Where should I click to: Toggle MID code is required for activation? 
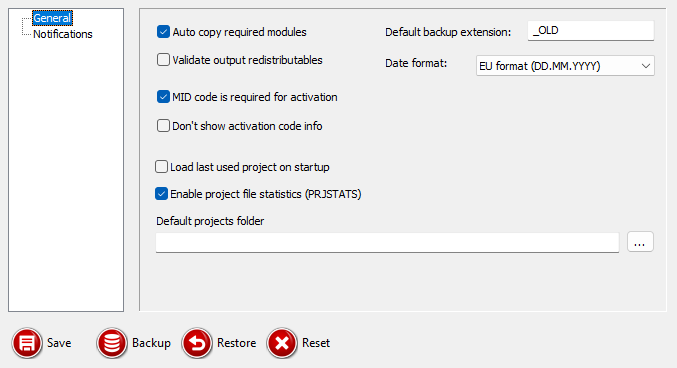(x=163, y=97)
